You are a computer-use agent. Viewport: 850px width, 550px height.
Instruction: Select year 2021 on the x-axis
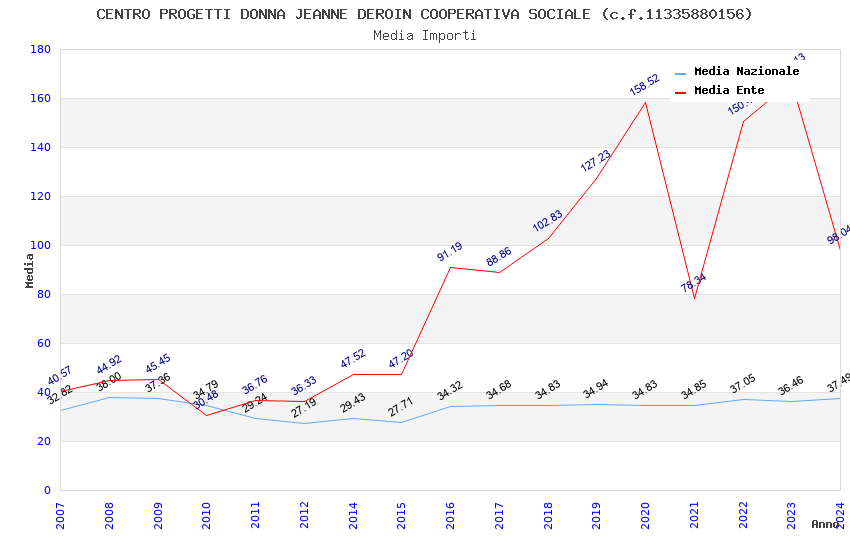694,515
